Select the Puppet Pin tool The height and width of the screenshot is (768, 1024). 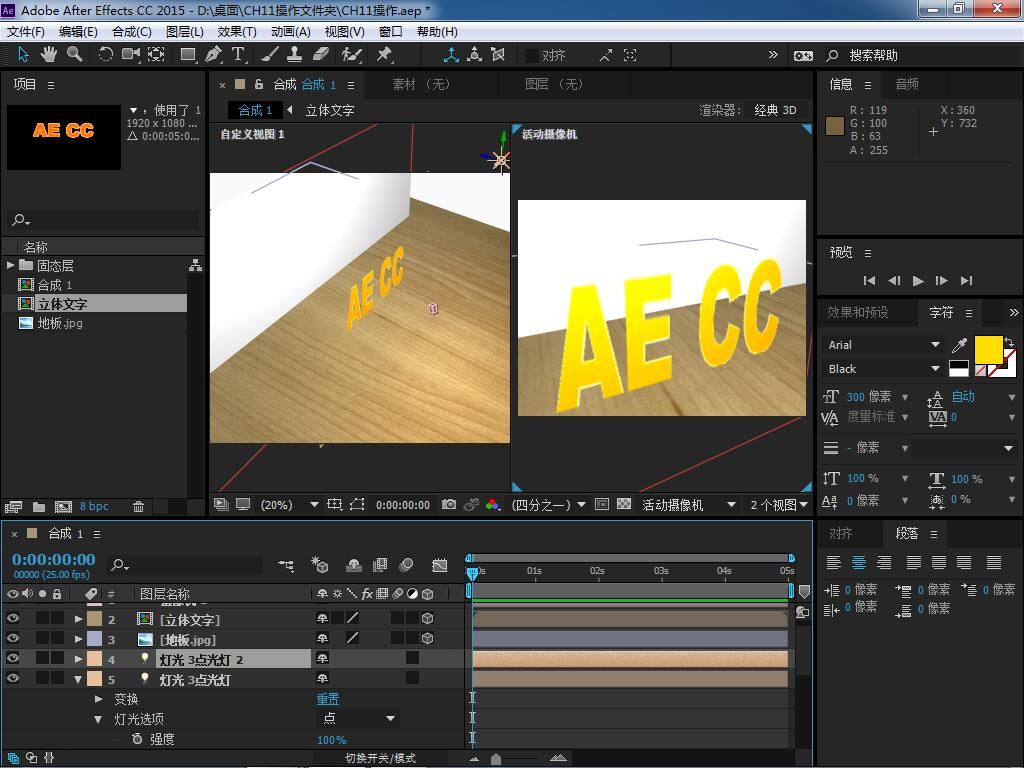[x=384, y=55]
